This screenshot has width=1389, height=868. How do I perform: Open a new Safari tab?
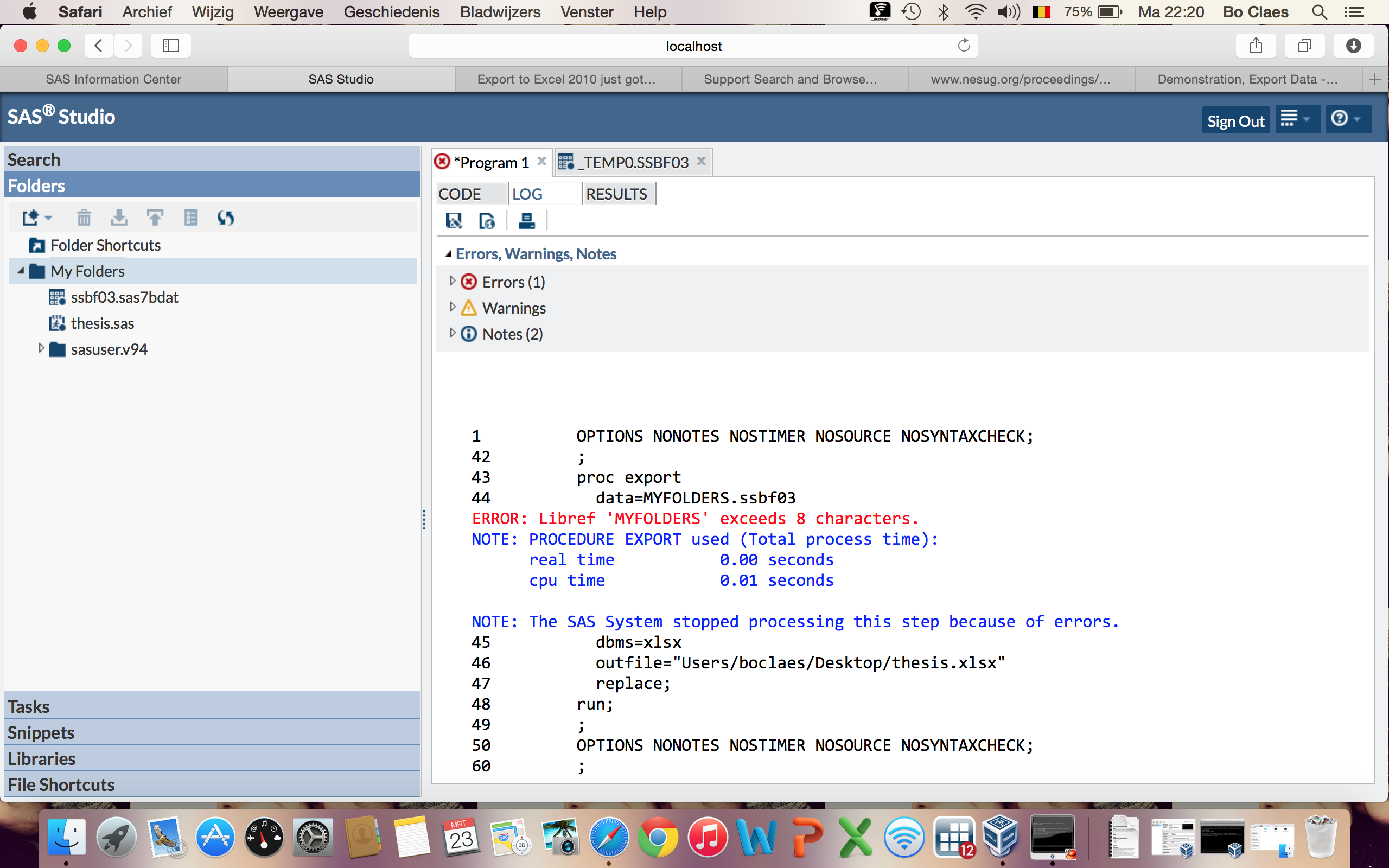click(1375, 79)
